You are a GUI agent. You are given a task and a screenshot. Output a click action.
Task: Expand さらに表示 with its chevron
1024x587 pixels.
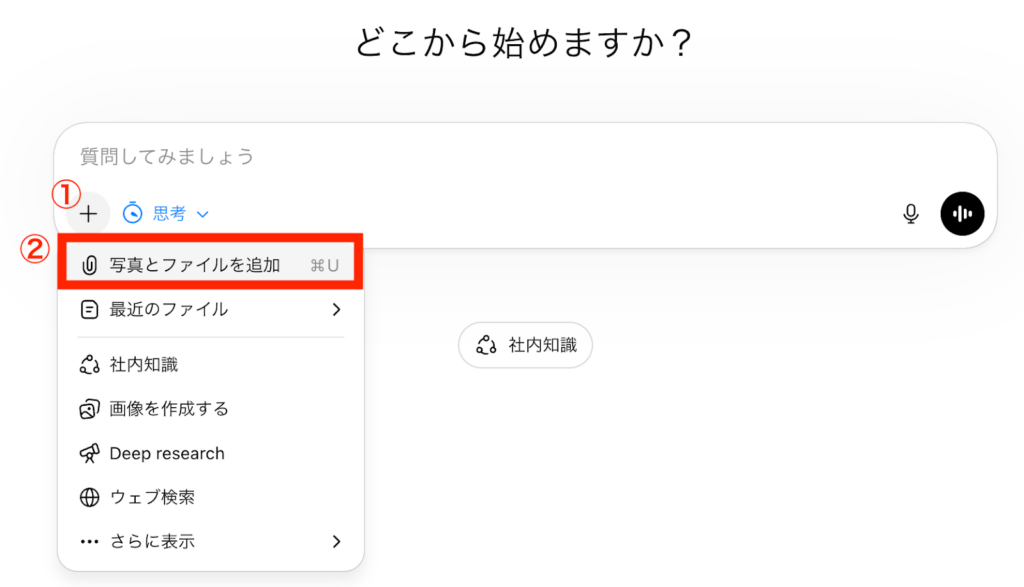pyautogui.click(x=335, y=541)
